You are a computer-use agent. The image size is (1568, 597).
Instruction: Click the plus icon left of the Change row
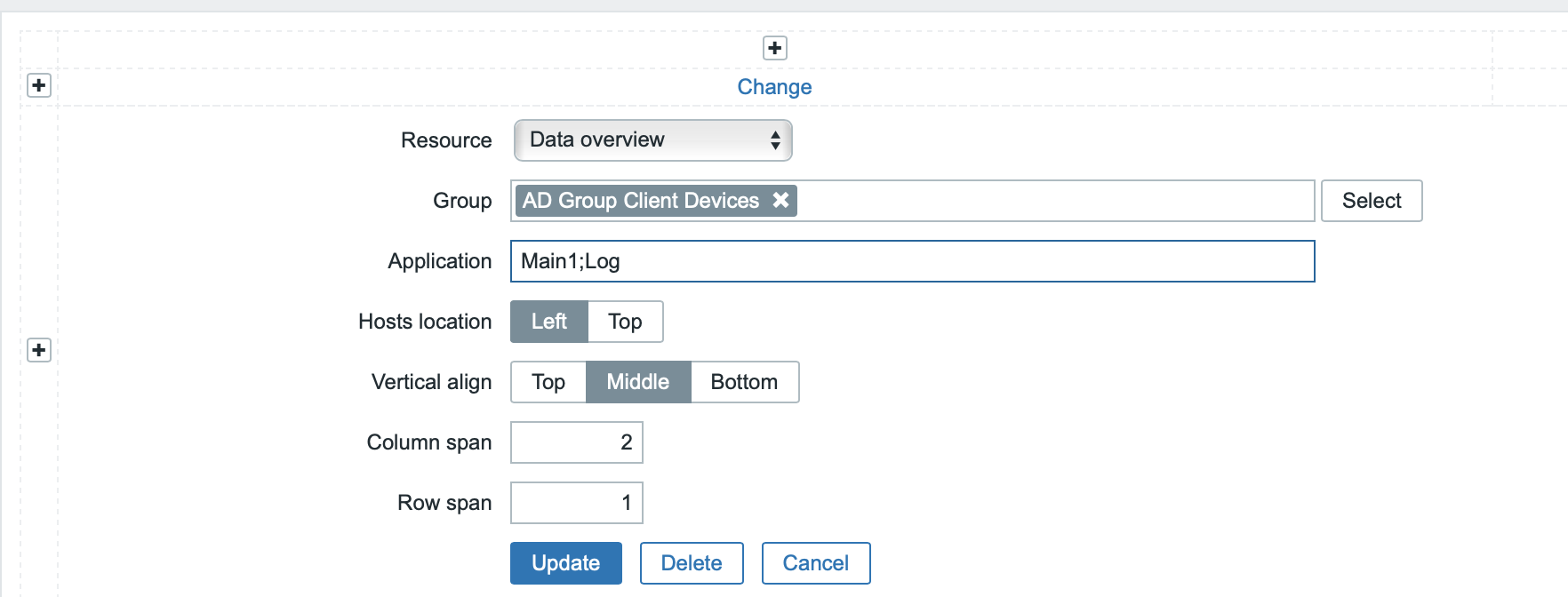pyautogui.click(x=39, y=85)
